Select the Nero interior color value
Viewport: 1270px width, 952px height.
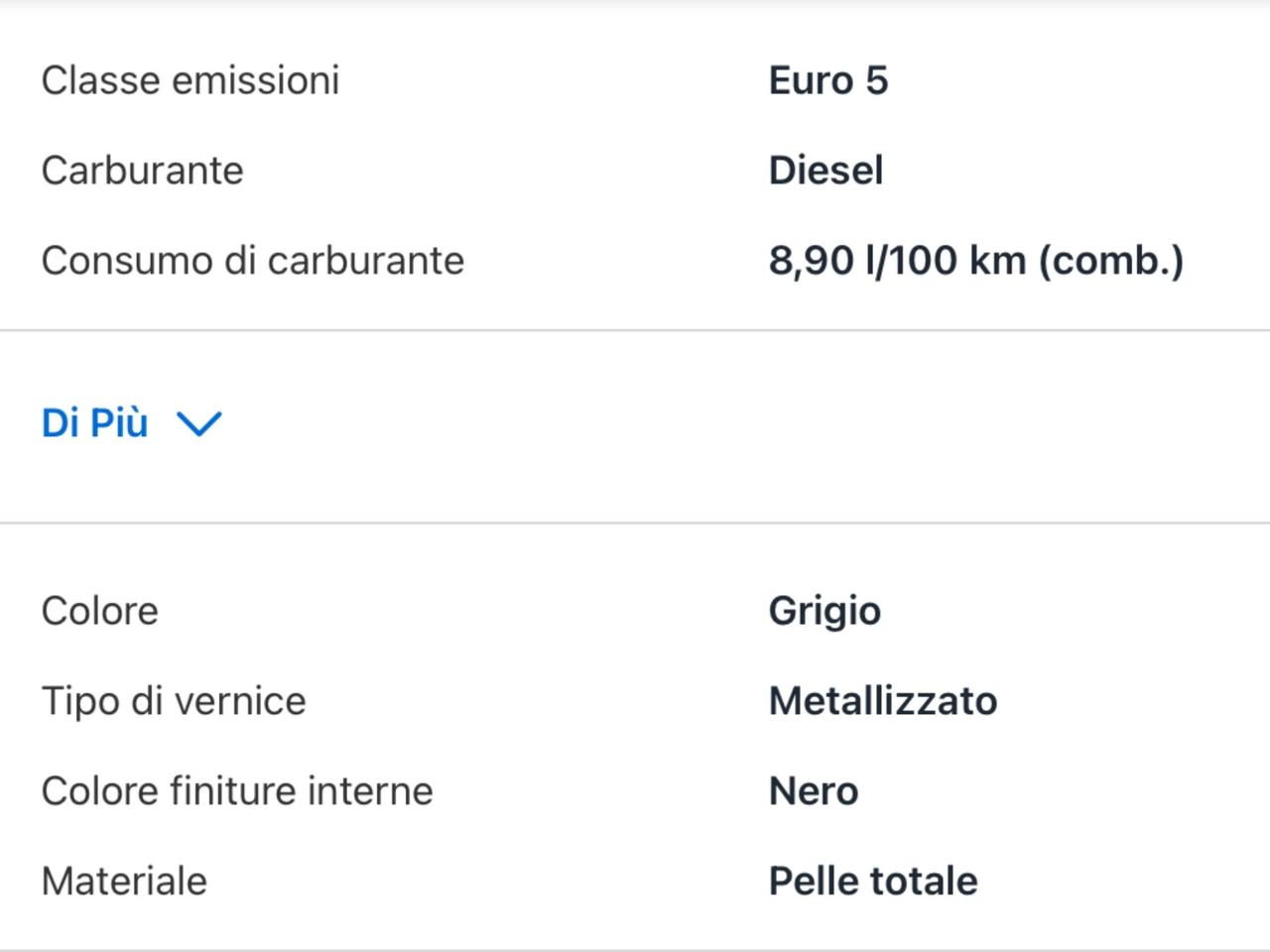point(814,791)
